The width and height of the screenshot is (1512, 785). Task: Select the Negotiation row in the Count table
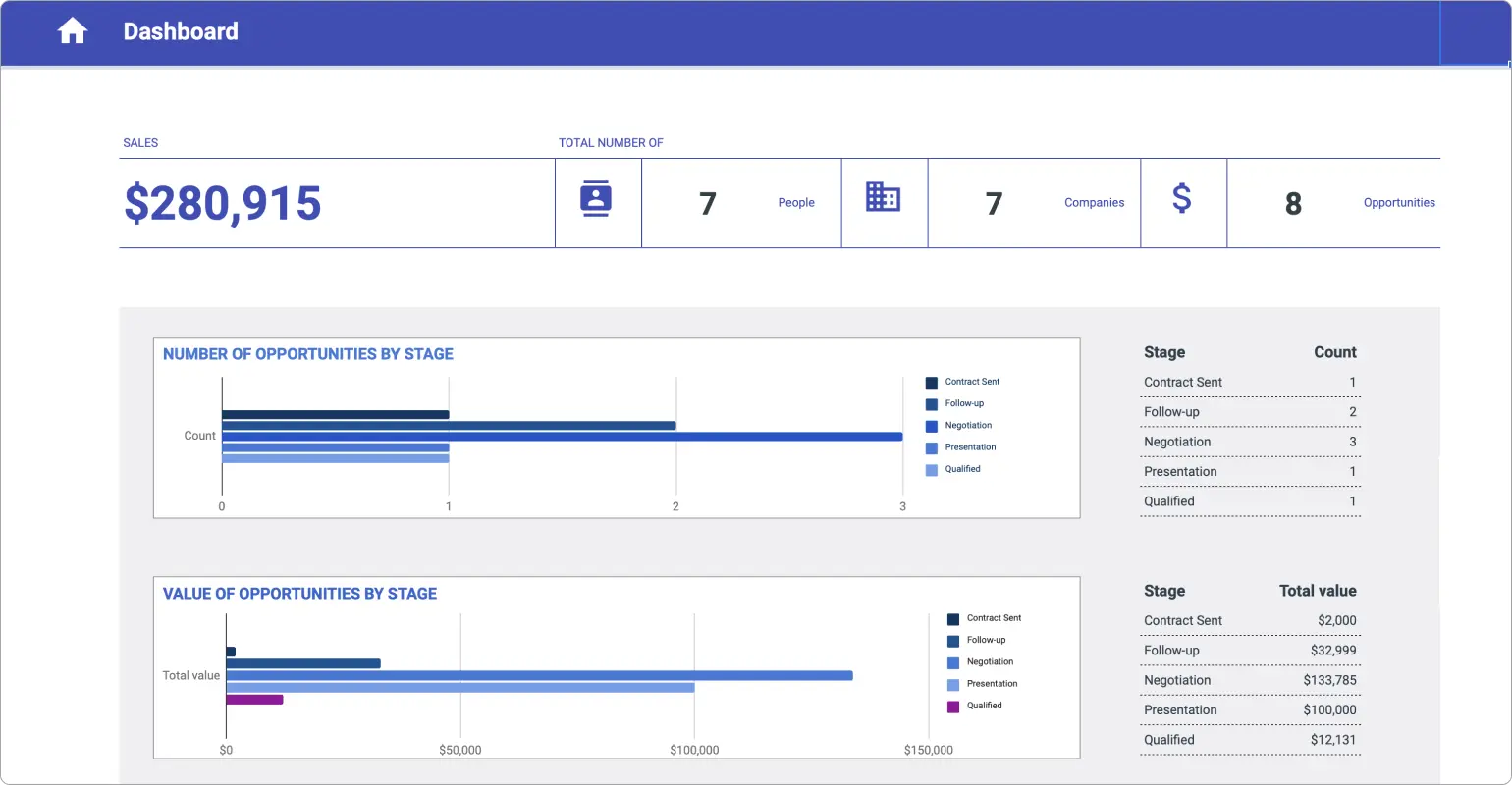pyautogui.click(x=1250, y=442)
